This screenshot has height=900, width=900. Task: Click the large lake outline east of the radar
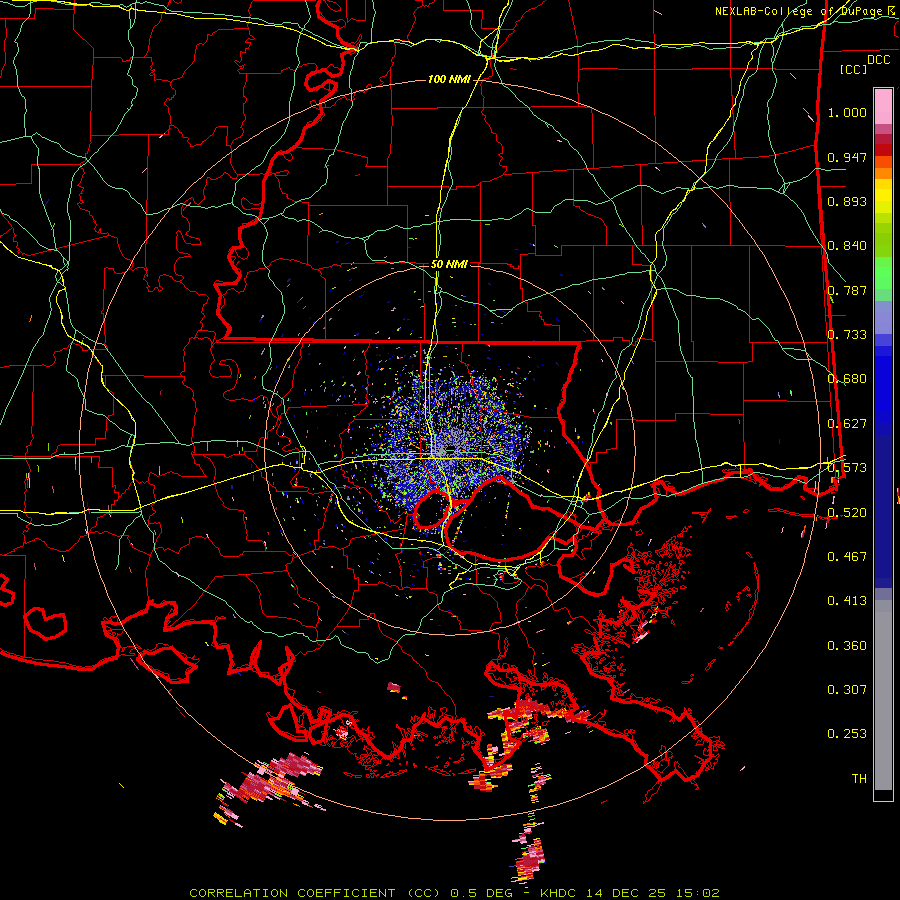(509, 519)
